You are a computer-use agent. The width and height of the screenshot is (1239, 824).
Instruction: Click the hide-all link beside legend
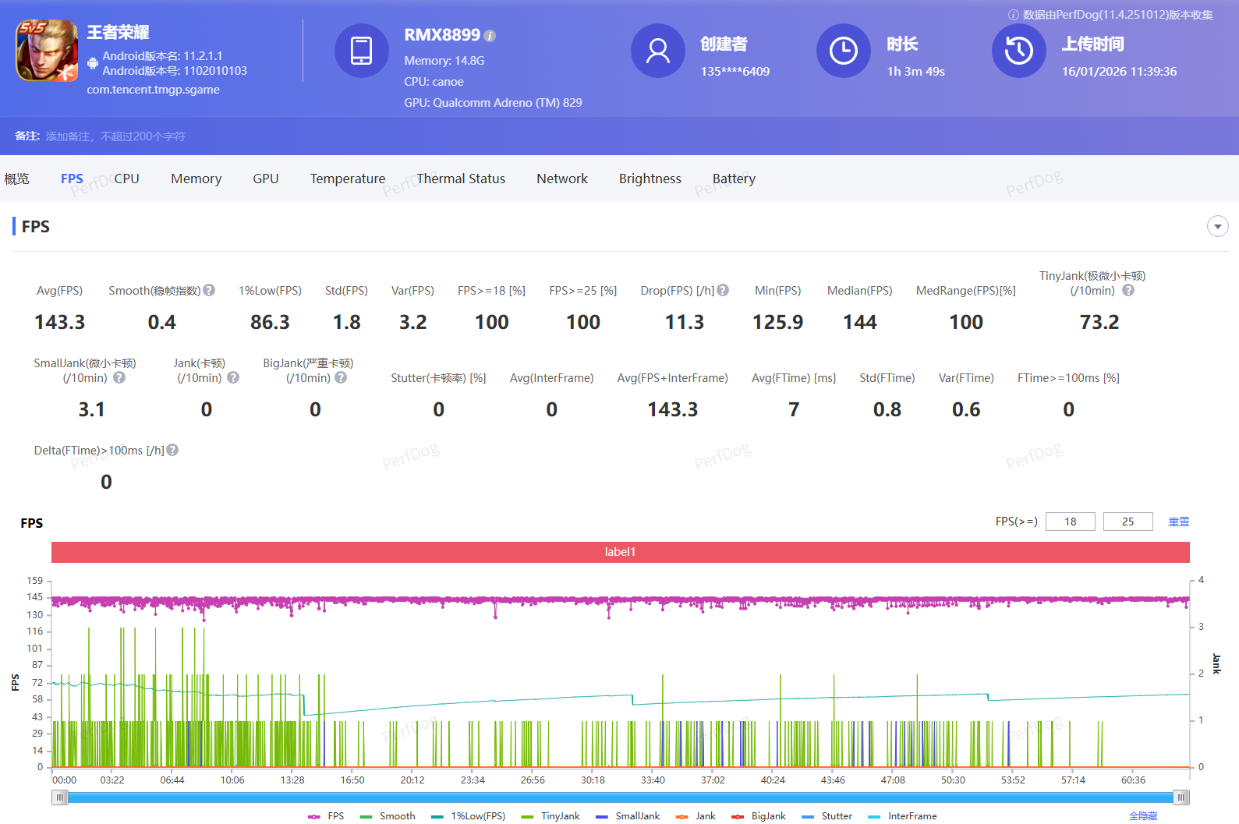(x=1143, y=816)
